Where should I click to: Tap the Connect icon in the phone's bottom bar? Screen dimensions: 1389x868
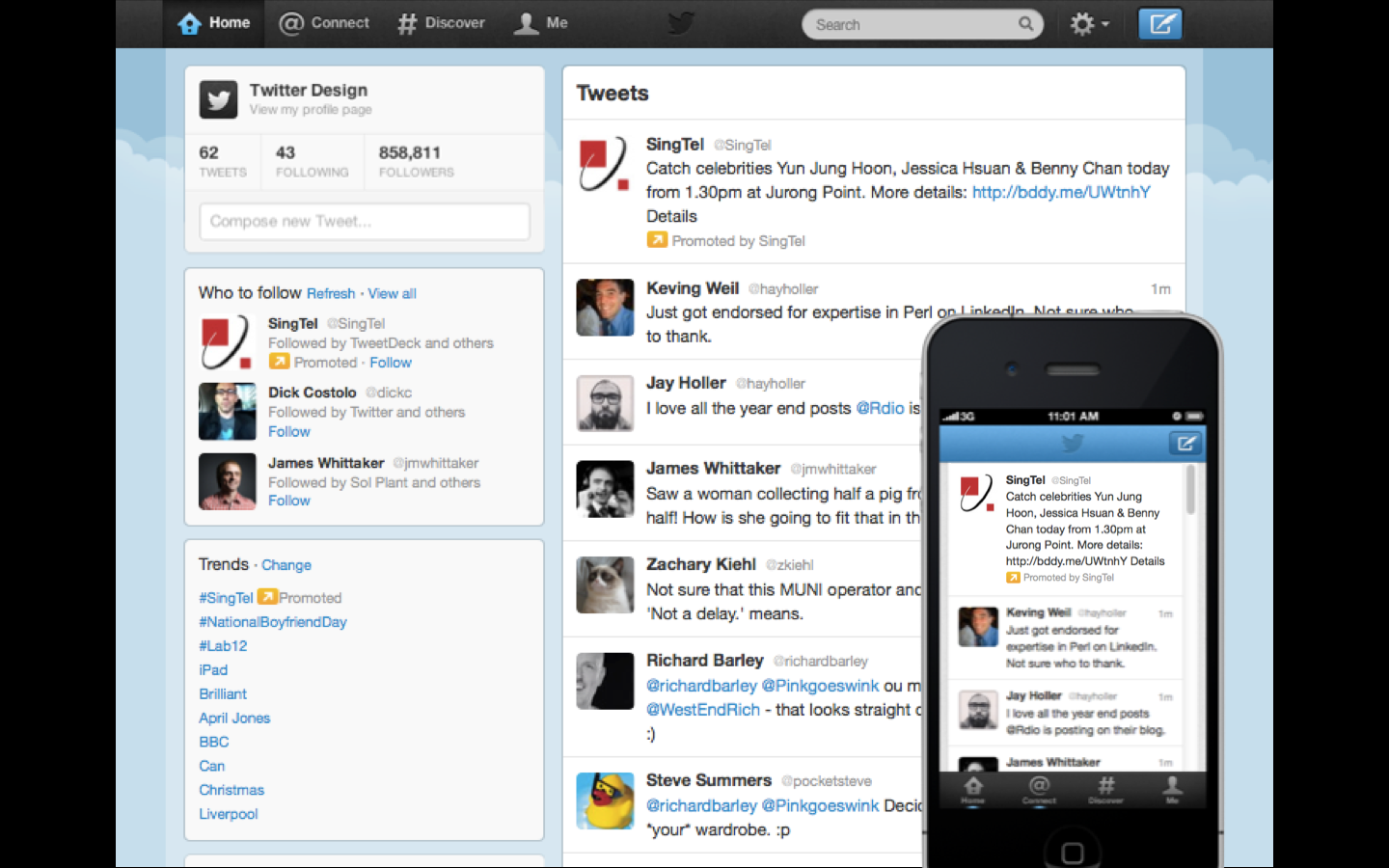pos(1039,789)
